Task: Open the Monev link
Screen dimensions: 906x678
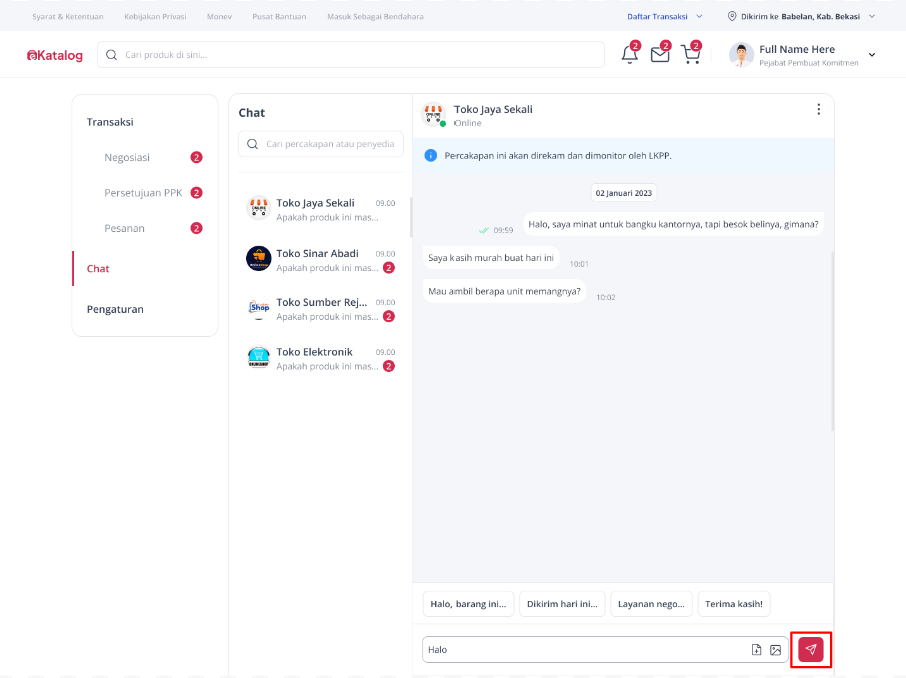Action: [x=219, y=16]
